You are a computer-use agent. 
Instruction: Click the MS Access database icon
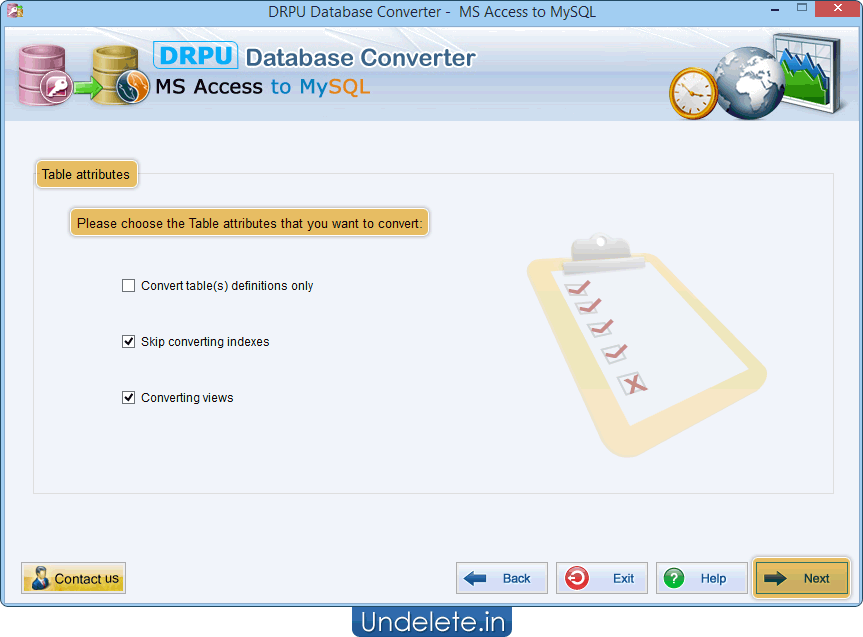[x=44, y=76]
